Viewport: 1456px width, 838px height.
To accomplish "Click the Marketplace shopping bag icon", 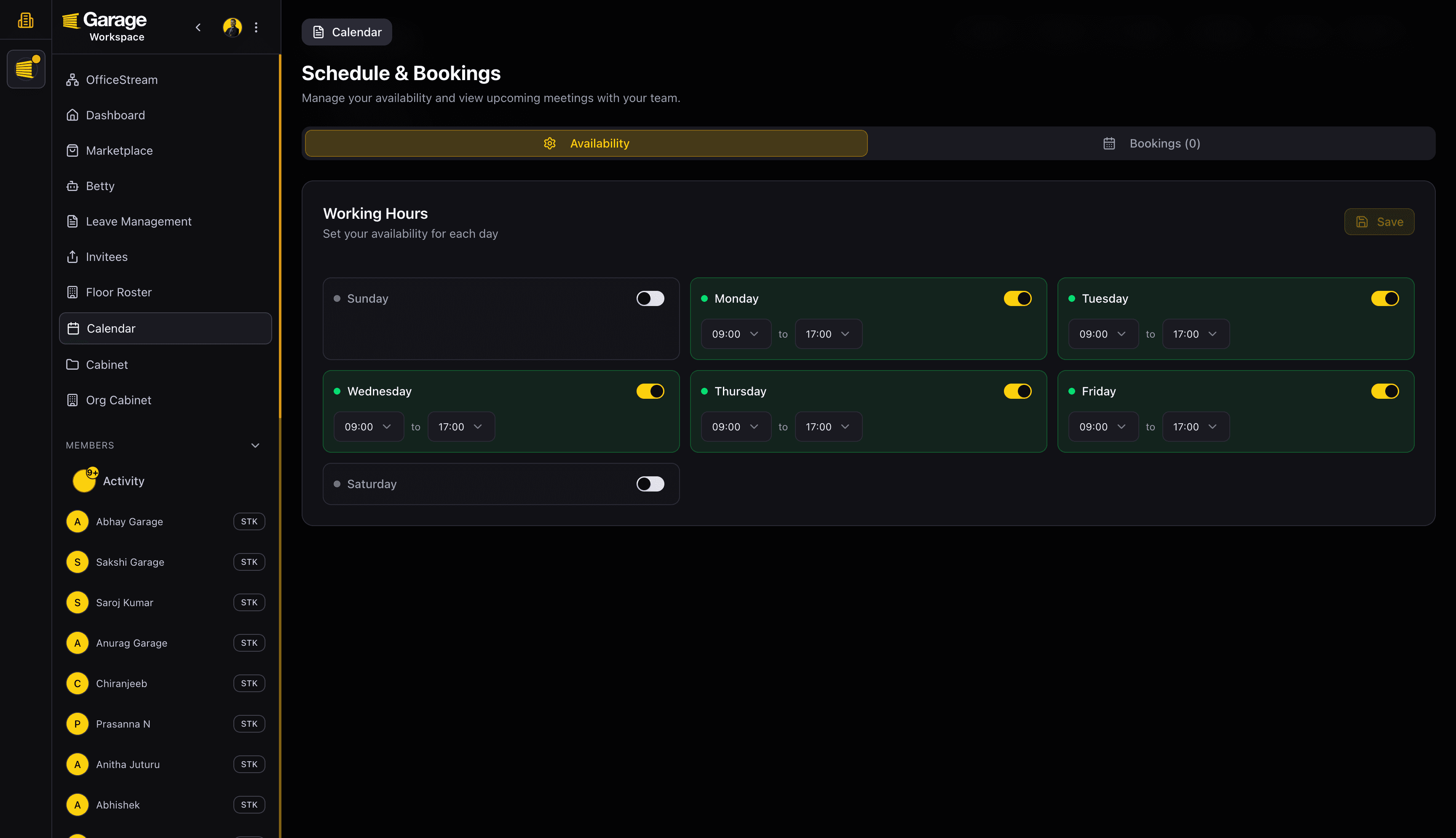I will [72, 151].
